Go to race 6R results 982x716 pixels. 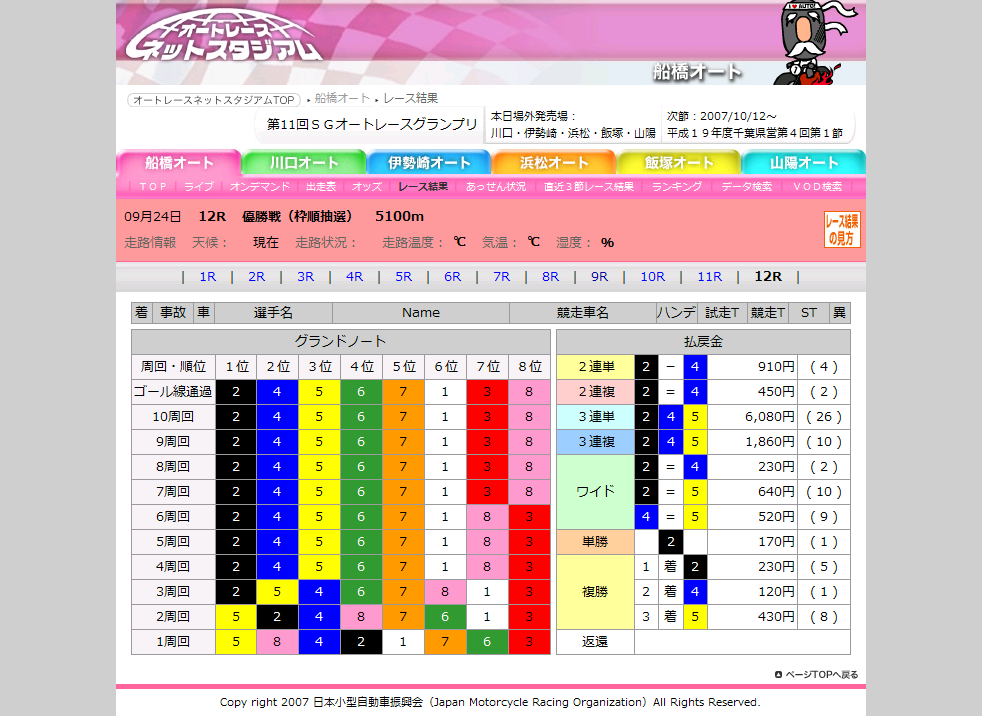(x=453, y=277)
